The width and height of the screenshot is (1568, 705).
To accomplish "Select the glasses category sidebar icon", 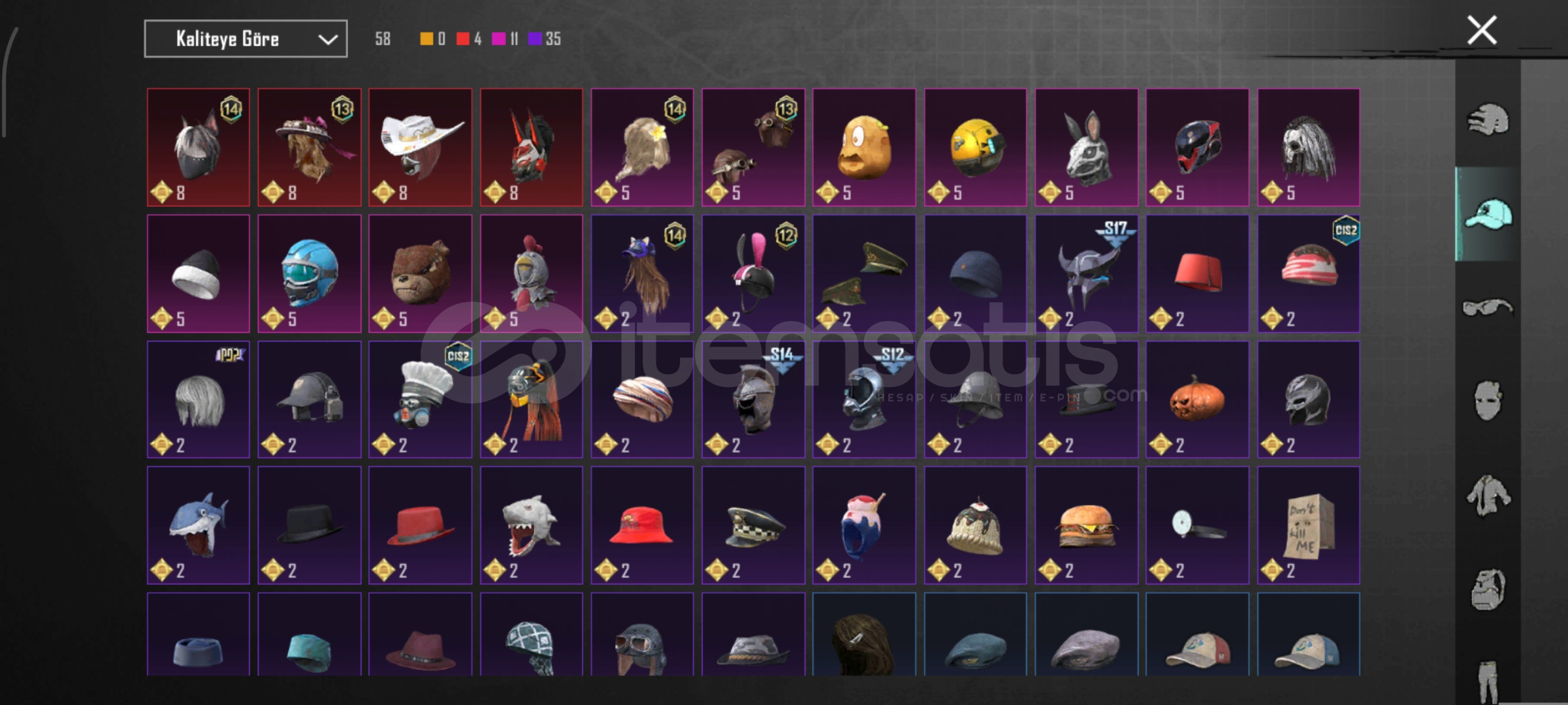I will (1488, 307).
